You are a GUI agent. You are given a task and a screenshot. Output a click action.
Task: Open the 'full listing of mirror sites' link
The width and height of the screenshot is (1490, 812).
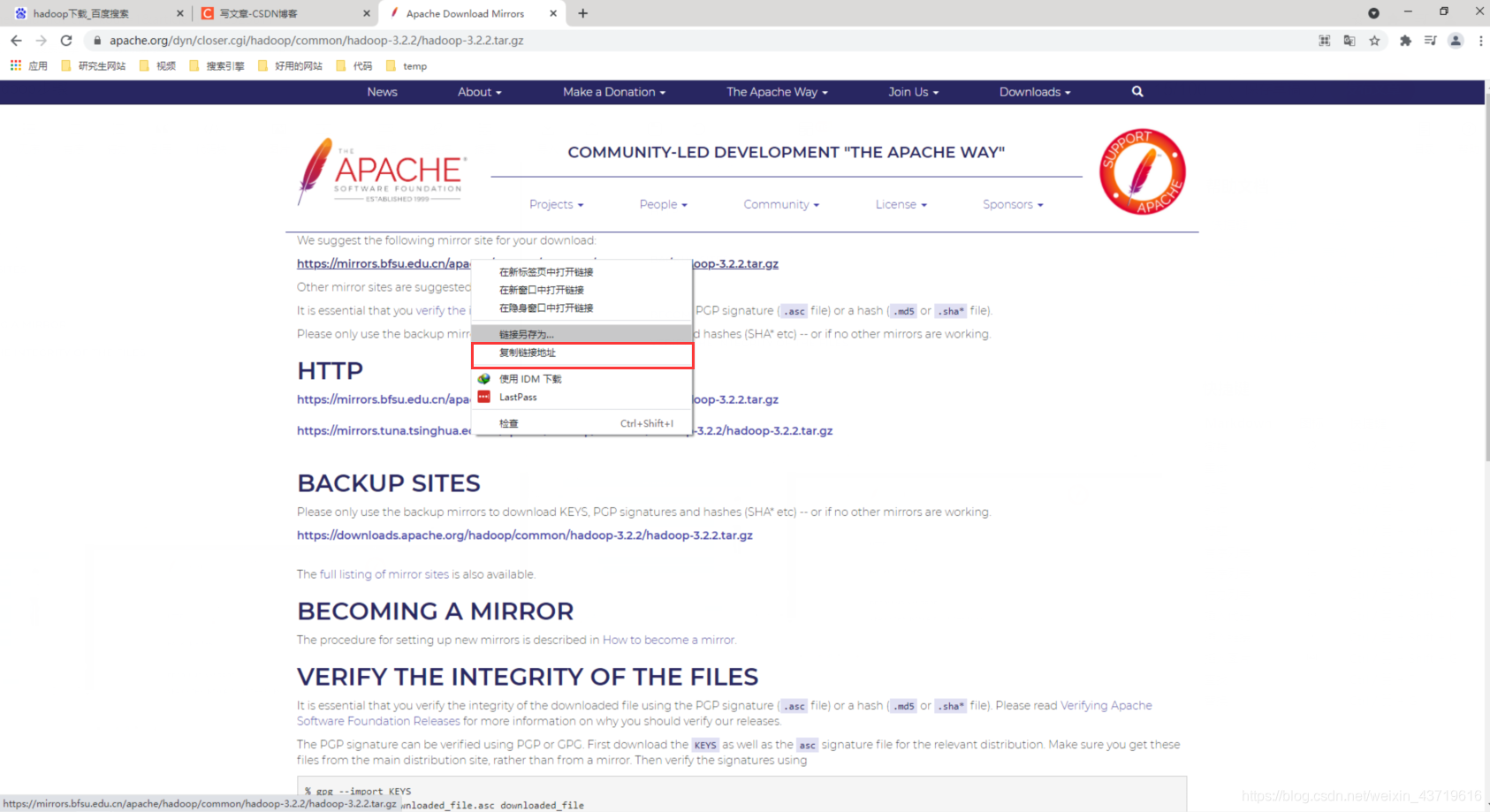[384, 574]
